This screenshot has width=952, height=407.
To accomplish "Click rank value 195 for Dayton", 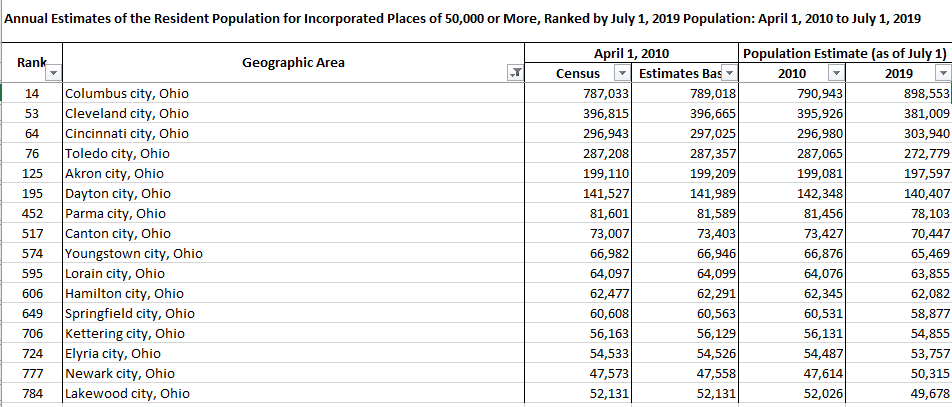I will coord(32,194).
